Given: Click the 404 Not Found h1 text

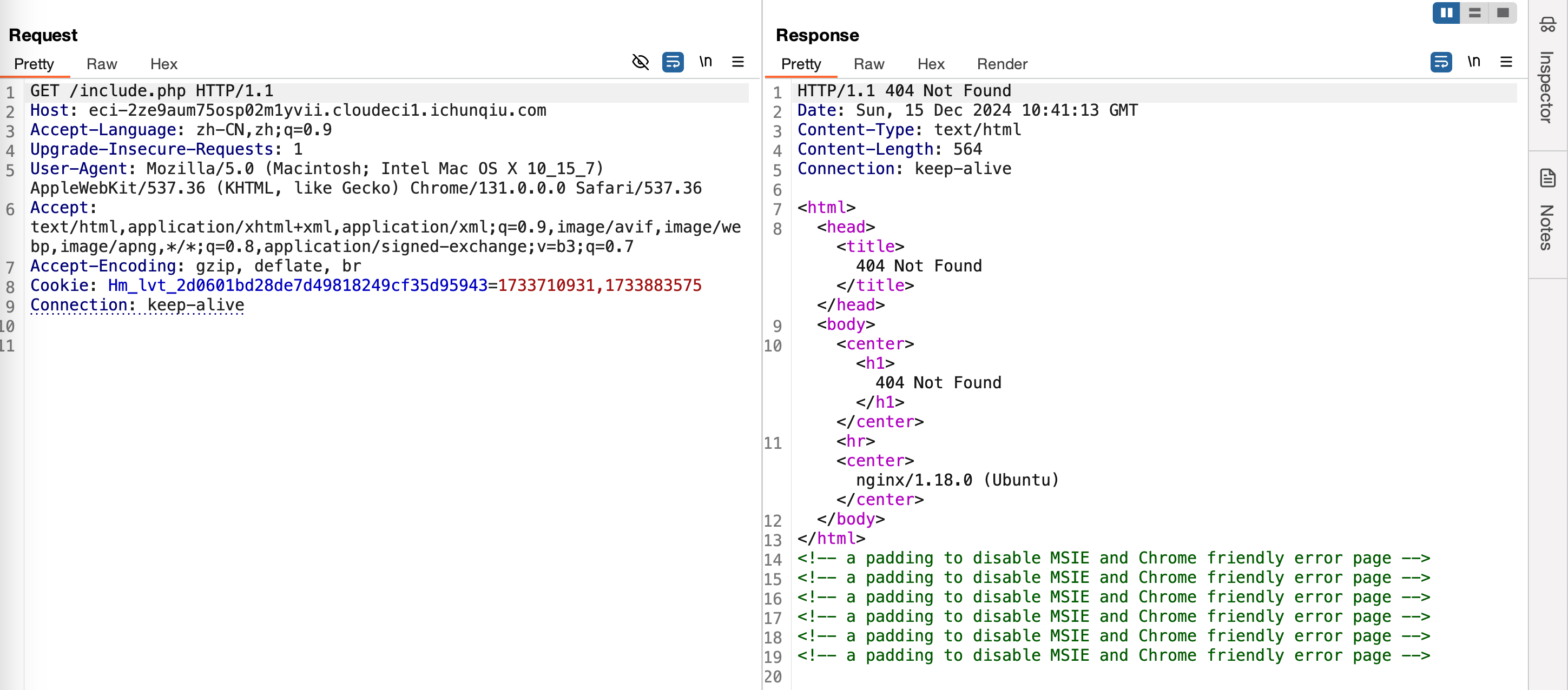Looking at the screenshot, I should point(938,383).
